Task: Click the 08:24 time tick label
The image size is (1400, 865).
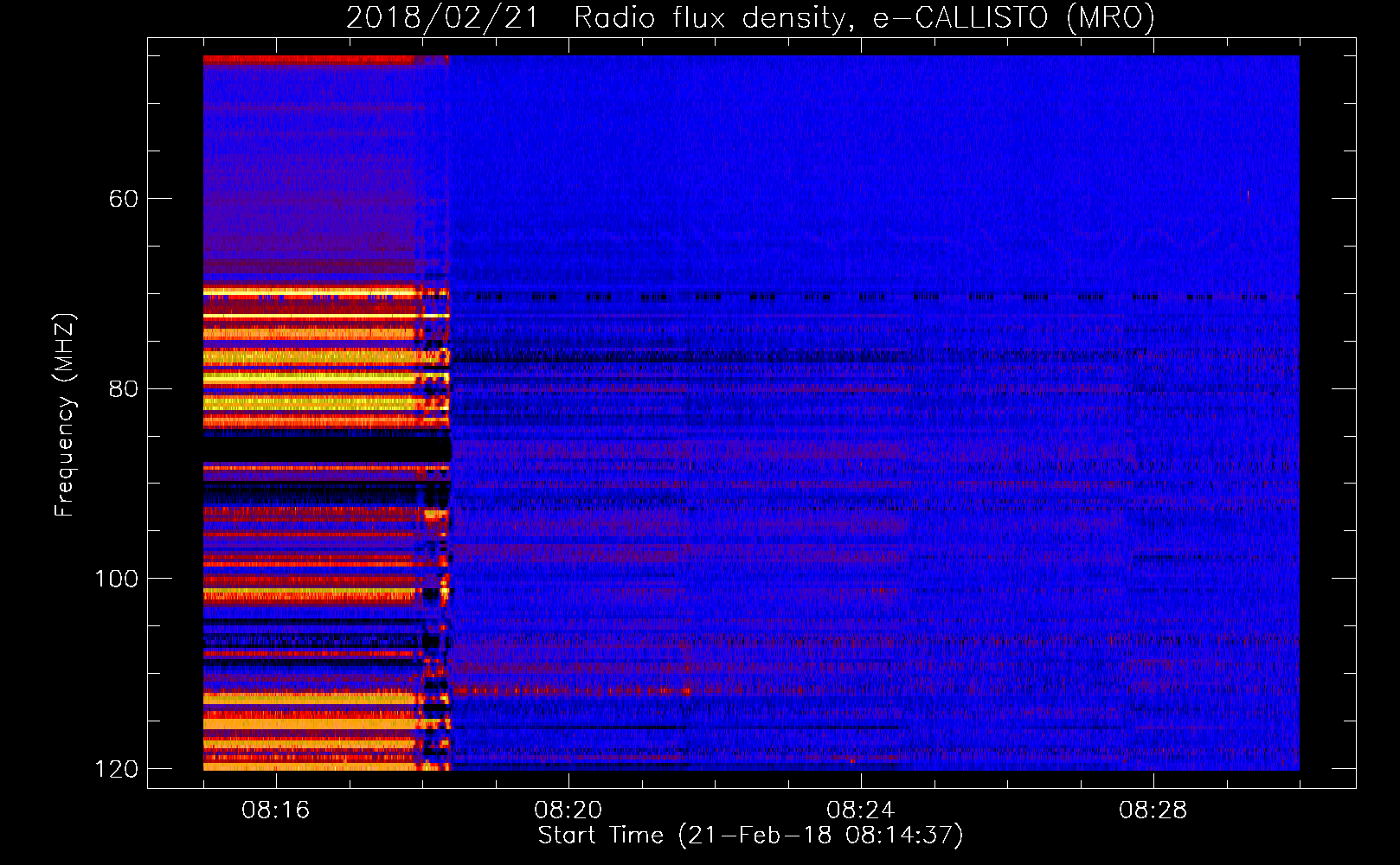Action: tap(860, 811)
